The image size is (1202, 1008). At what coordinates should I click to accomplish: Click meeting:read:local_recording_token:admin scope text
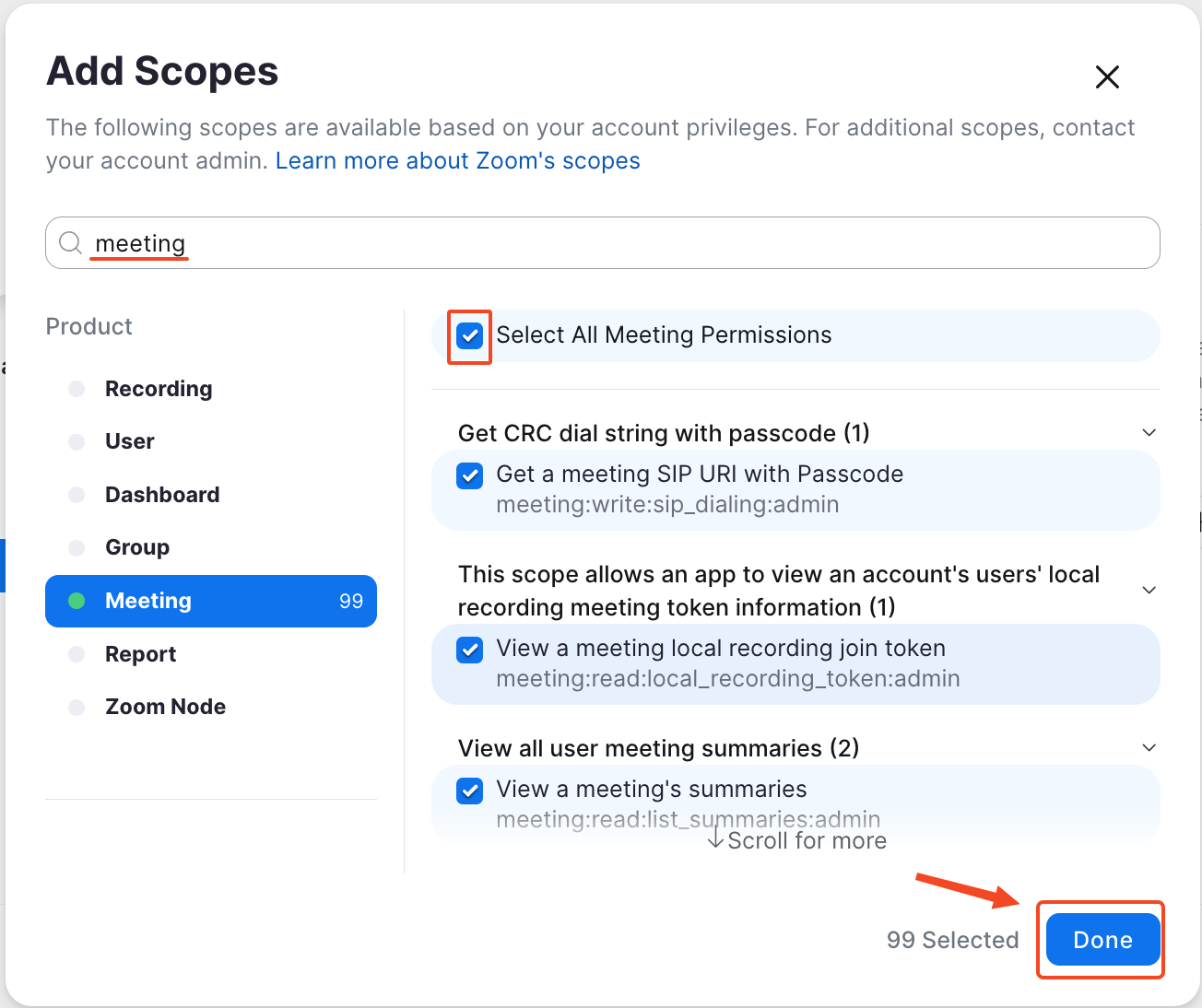(728, 679)
